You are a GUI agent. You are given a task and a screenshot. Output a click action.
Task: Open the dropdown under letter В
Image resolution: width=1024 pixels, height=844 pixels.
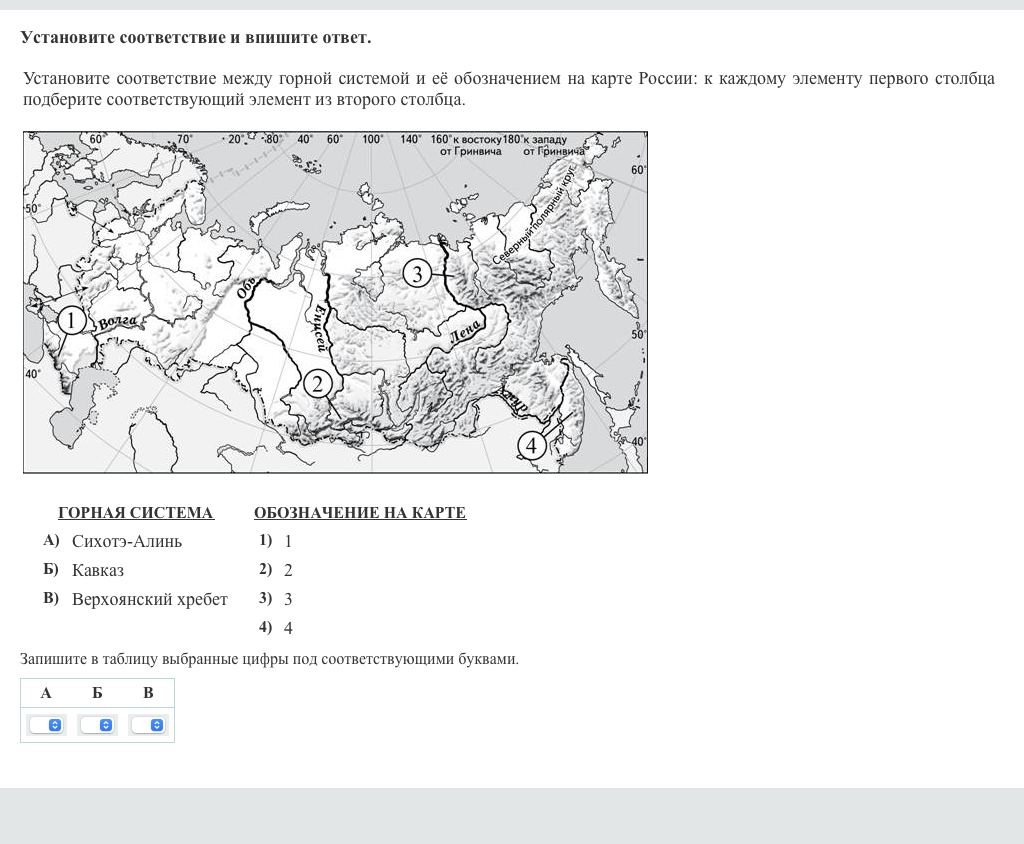click(148, 725)
